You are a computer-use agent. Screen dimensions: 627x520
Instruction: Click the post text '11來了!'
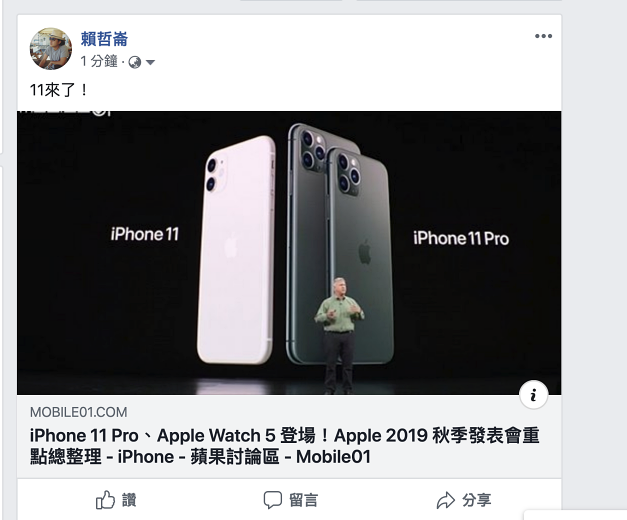click(x=59, y=90)
